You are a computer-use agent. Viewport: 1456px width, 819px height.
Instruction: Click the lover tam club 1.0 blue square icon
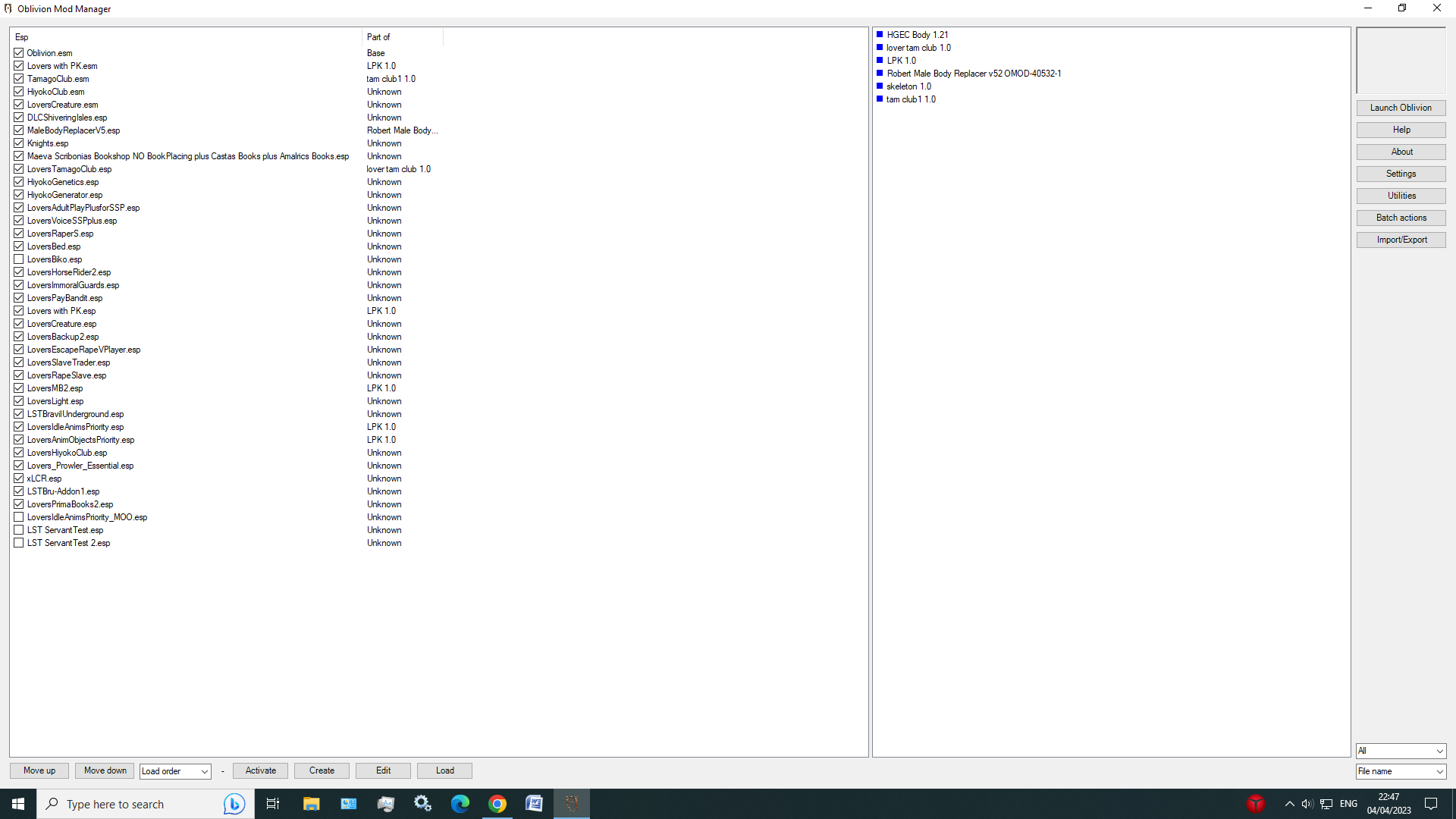pyautogui.click(x=880, y=47)
